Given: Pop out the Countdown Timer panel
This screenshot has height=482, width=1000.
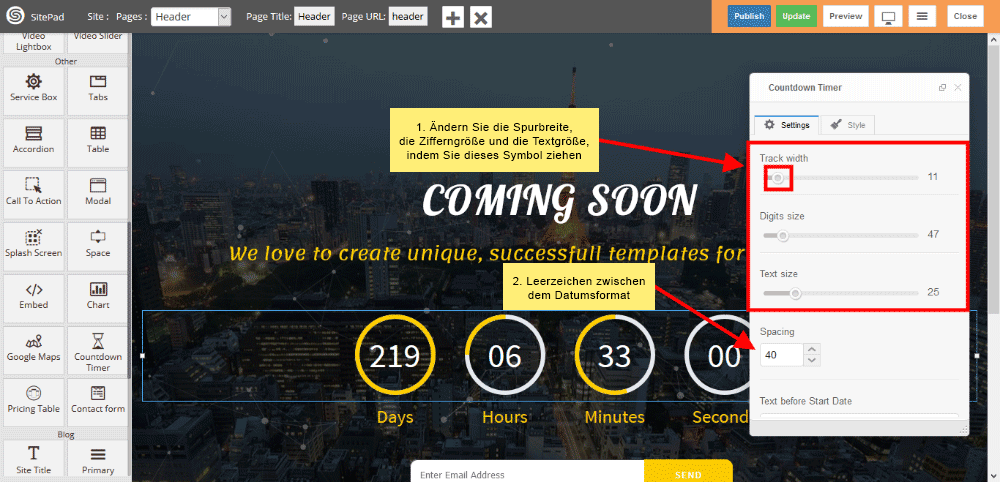Looking at the screenshot, I should (942, 88).
